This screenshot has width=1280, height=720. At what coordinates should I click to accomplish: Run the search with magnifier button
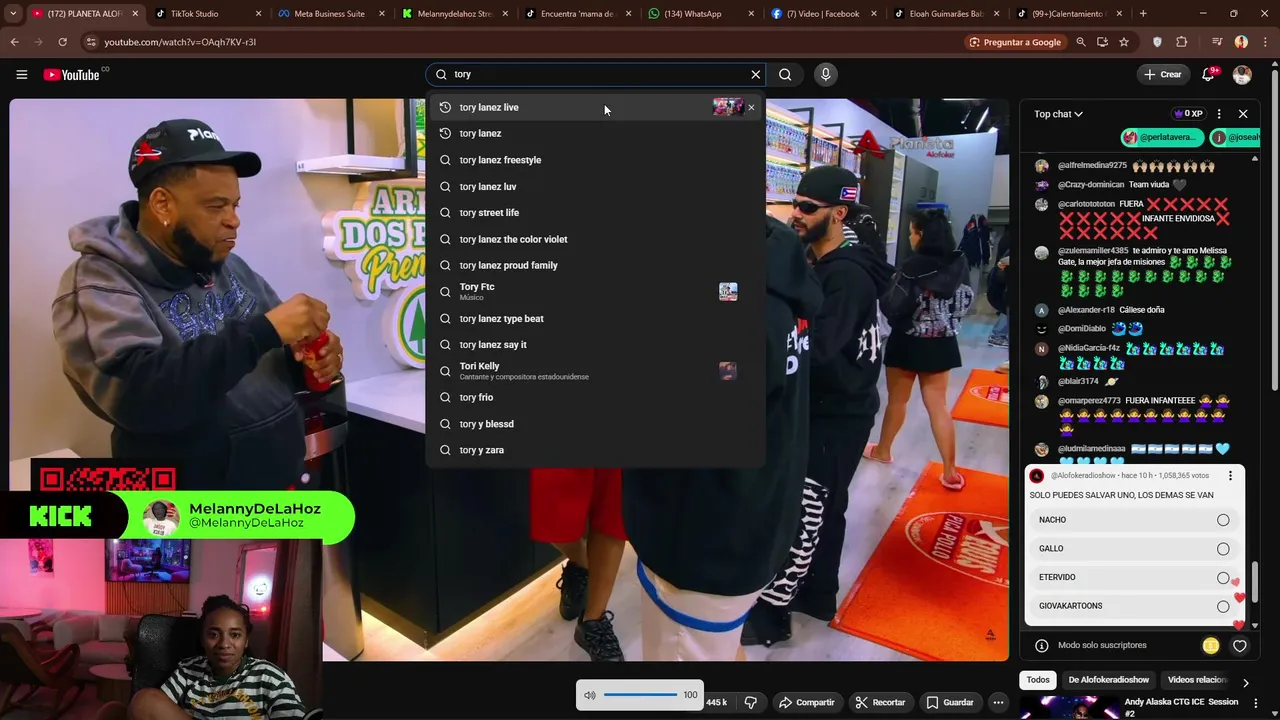click(785, 74)
